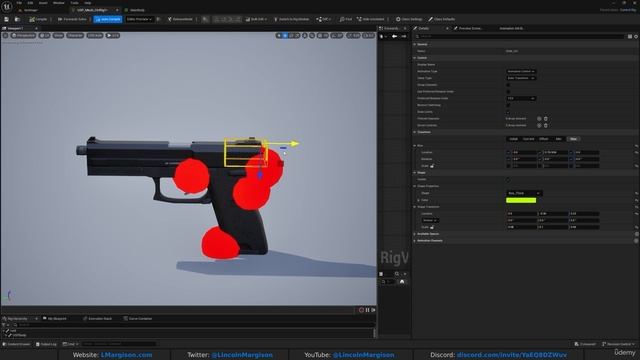Open Class Defaults
640x360 pixels.
(x=442, y=19)
